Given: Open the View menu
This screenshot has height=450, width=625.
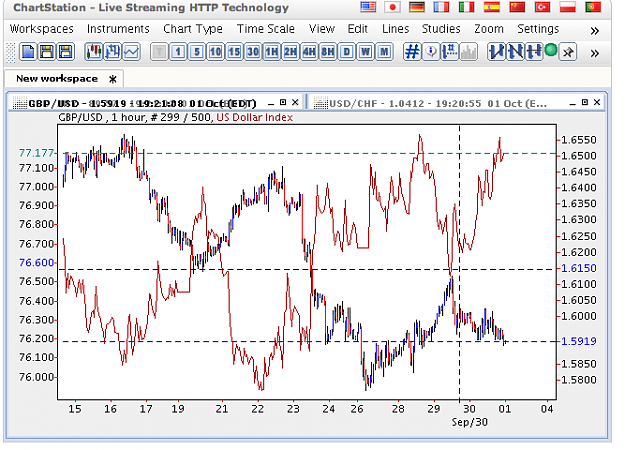Looking at the screenshot, I should 322,29.
